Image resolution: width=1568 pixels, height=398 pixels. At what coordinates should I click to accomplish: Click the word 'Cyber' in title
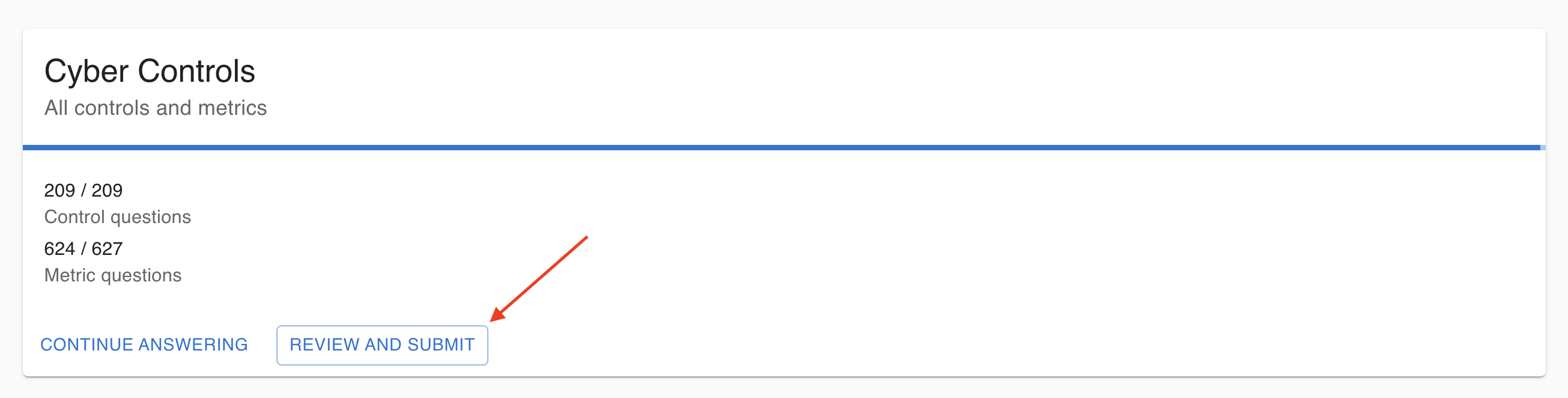[86, 72]
